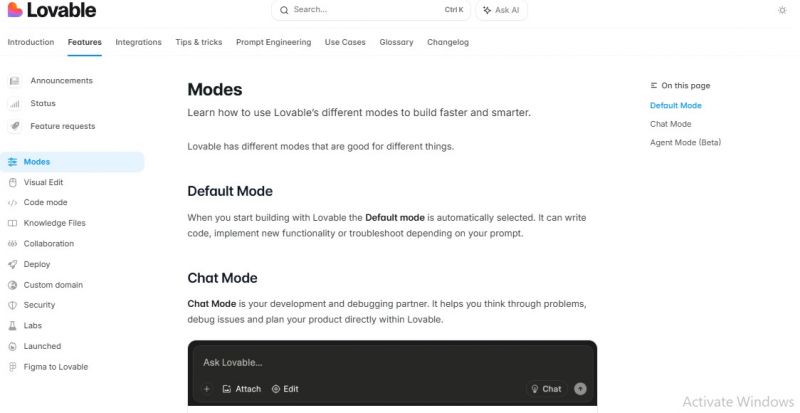Click the Ask AI button
This screenshot has height=413, width=800.
[502, 10]
